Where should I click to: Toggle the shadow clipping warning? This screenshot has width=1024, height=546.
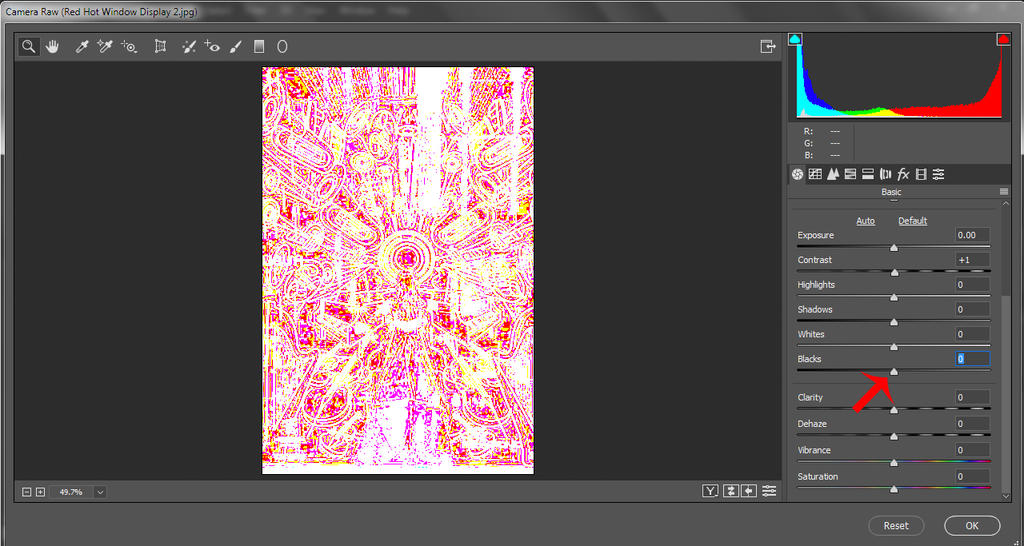click(795, 39)
